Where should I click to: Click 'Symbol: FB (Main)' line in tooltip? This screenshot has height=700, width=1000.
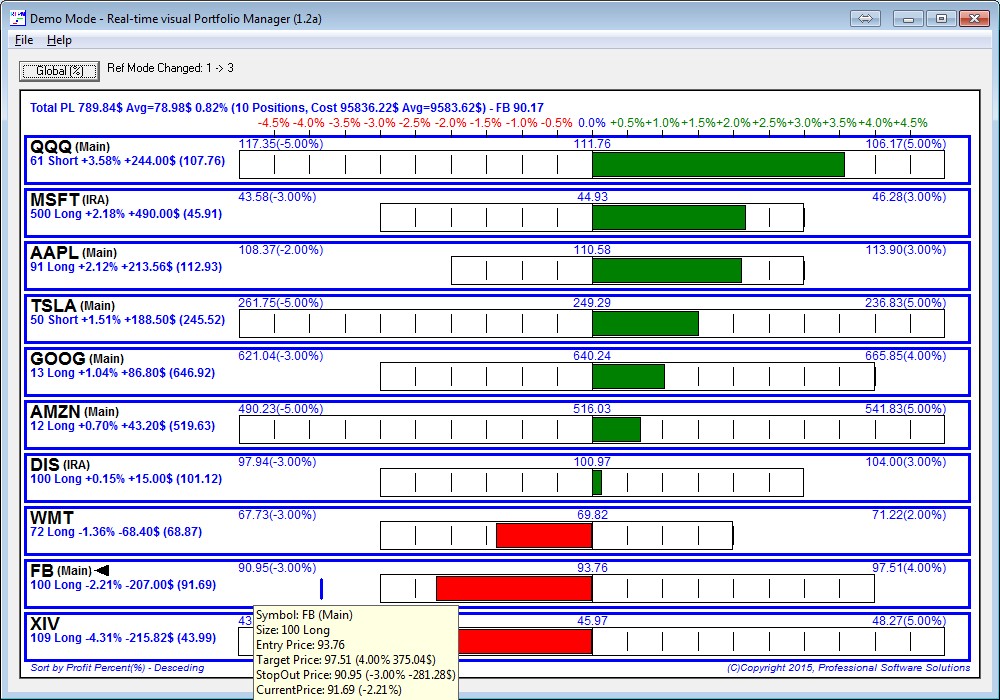coord(304,615)
